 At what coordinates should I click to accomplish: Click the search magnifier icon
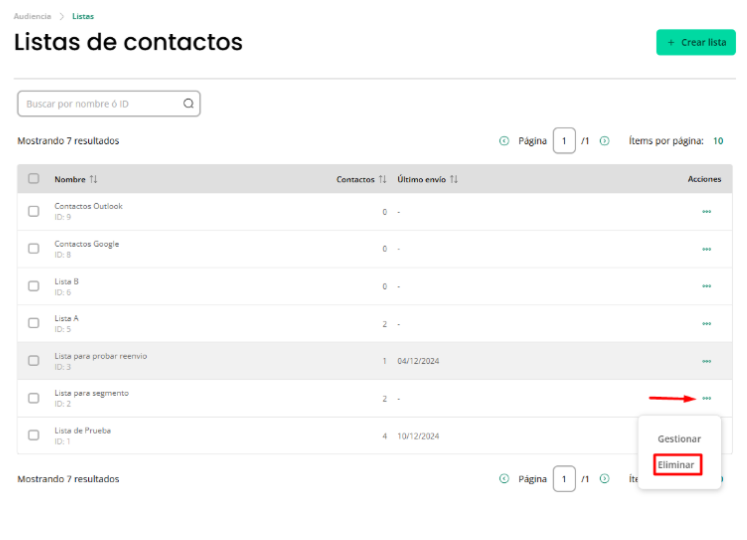pos(189,103)
